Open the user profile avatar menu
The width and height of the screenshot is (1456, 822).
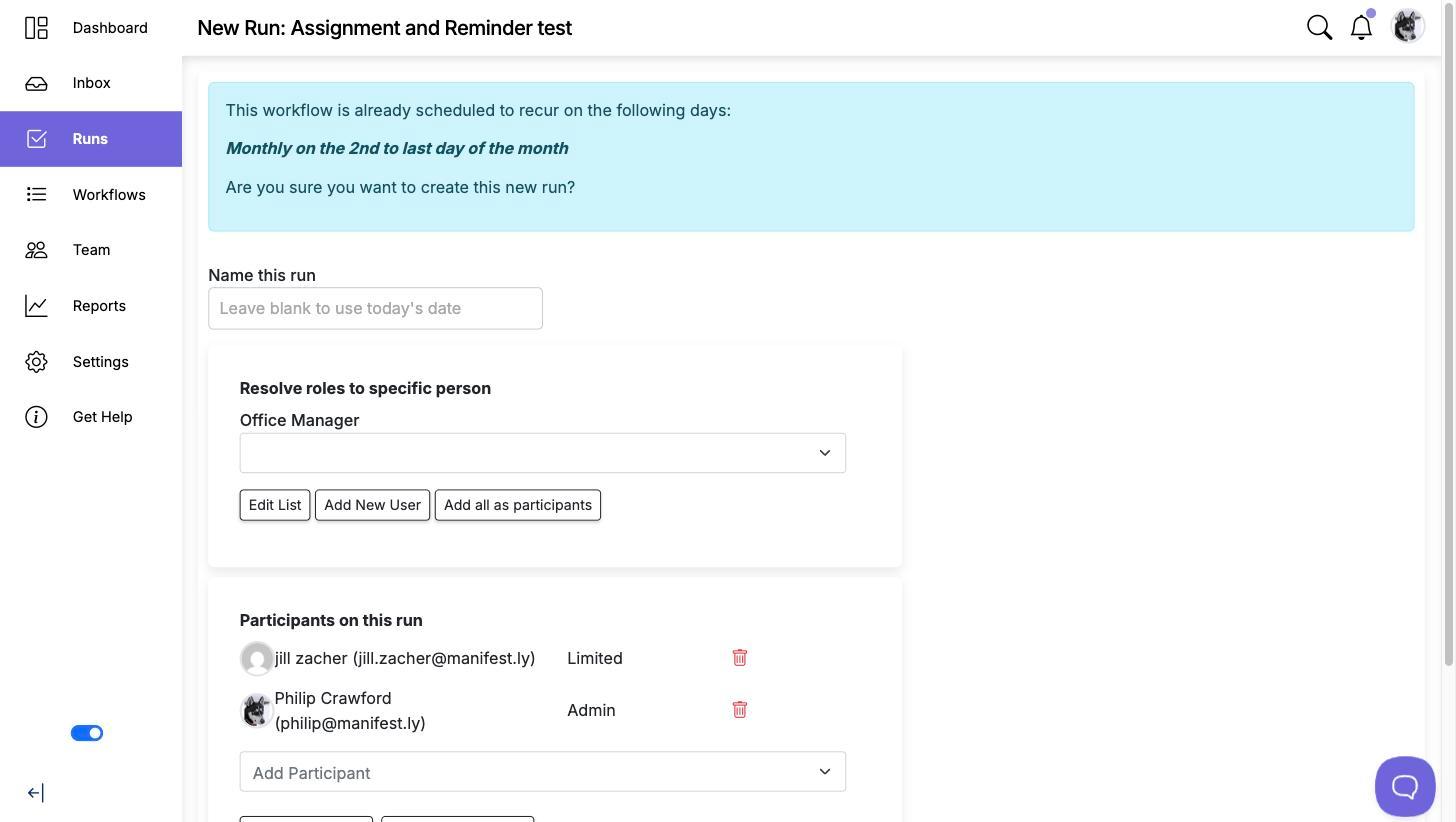pyautogui.click(x=1408, y=26)
